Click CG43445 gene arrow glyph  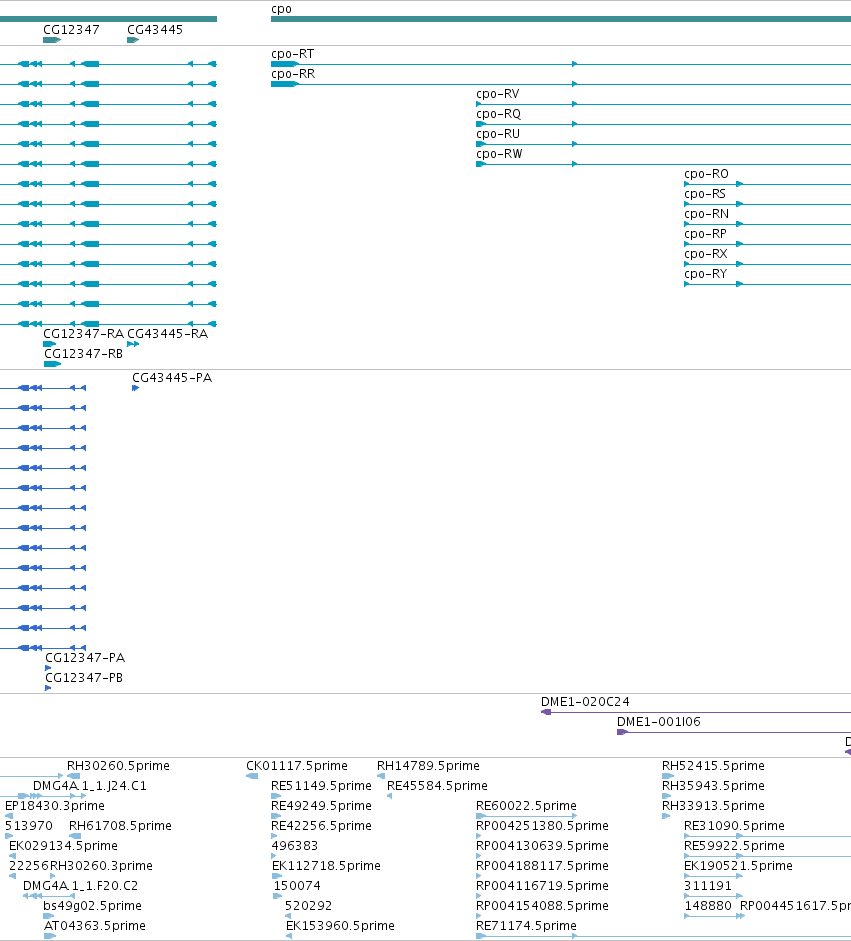point(133,40)
